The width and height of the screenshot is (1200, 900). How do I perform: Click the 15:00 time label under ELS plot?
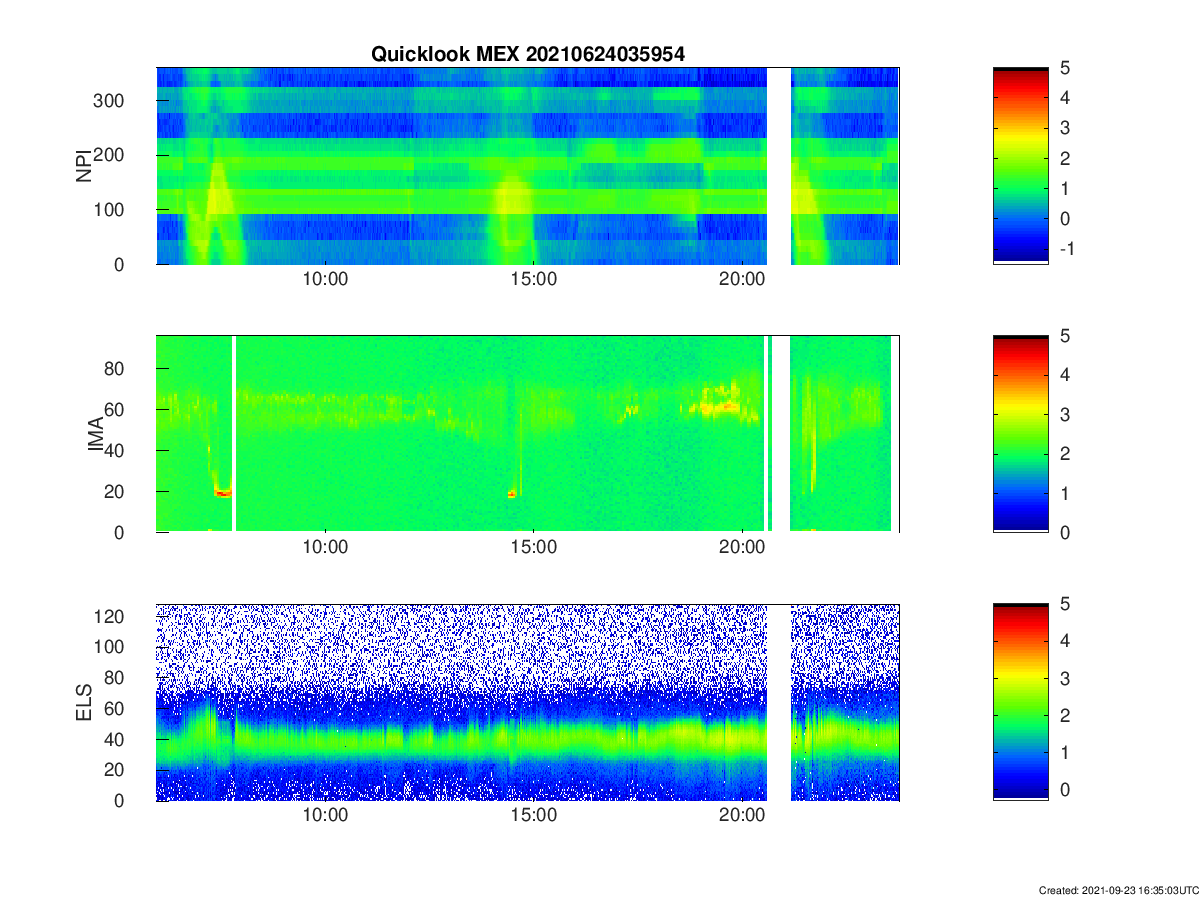pos(533,815)
